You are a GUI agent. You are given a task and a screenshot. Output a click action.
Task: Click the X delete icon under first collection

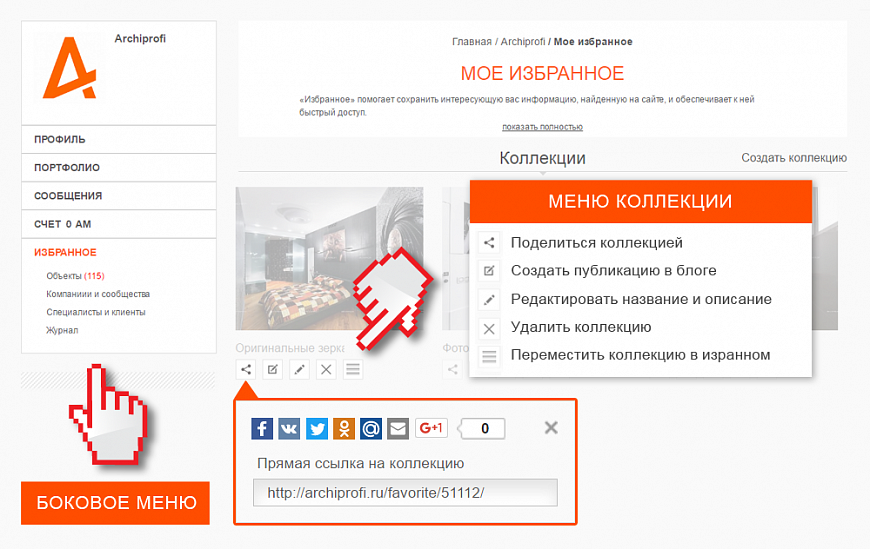click(326, 369)
